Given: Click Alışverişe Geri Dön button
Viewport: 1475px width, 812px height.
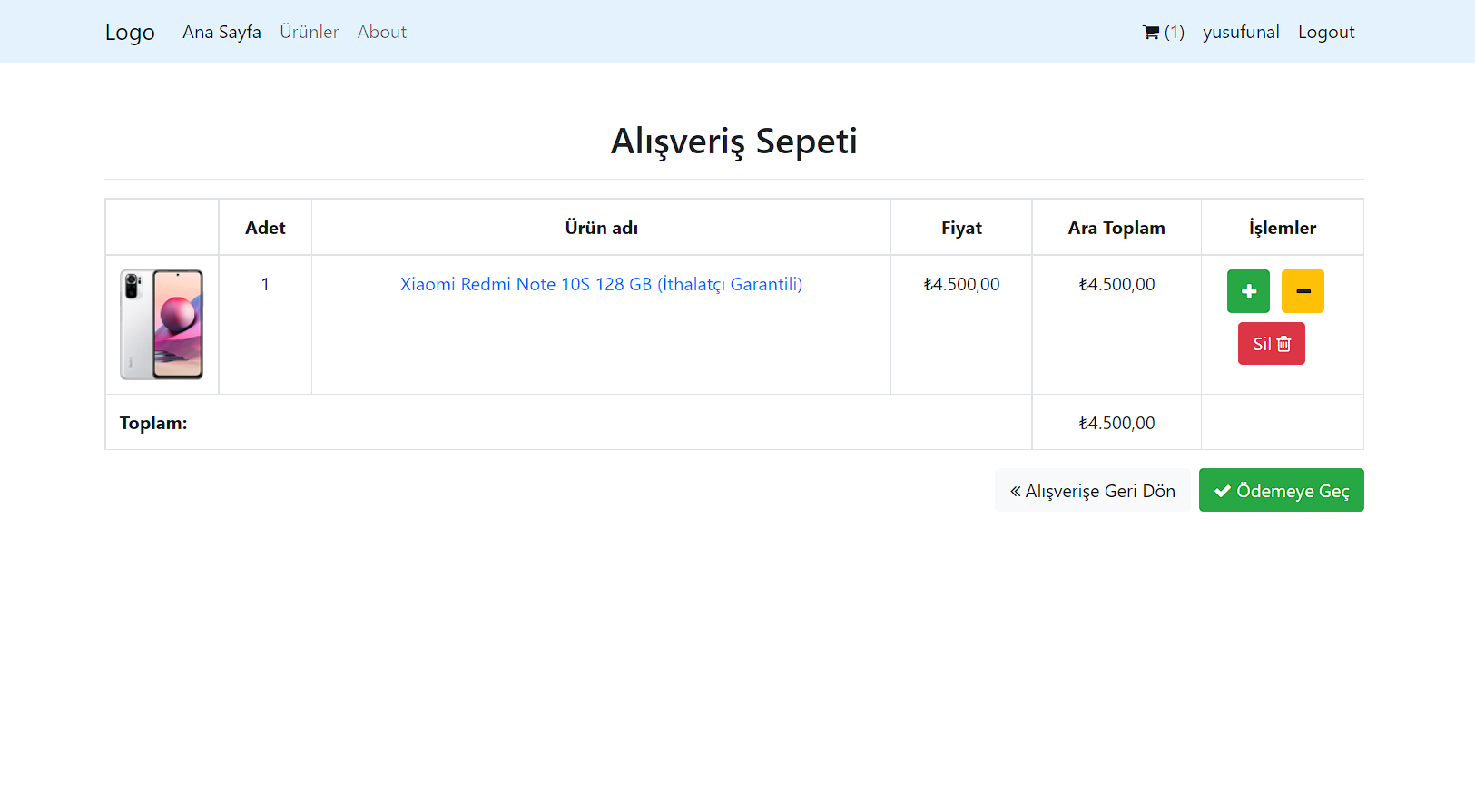Looking at the screenshot, I should tap(1092, 490).
